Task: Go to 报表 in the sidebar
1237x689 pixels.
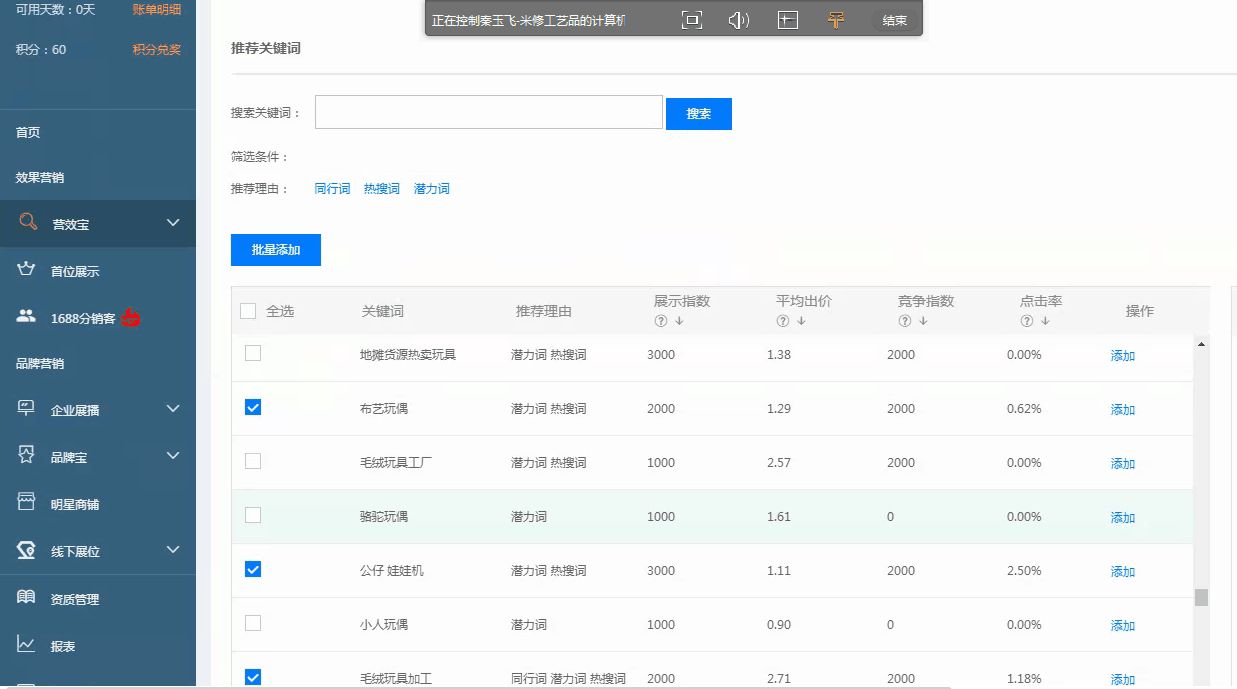Action: (x=63, y=646)
